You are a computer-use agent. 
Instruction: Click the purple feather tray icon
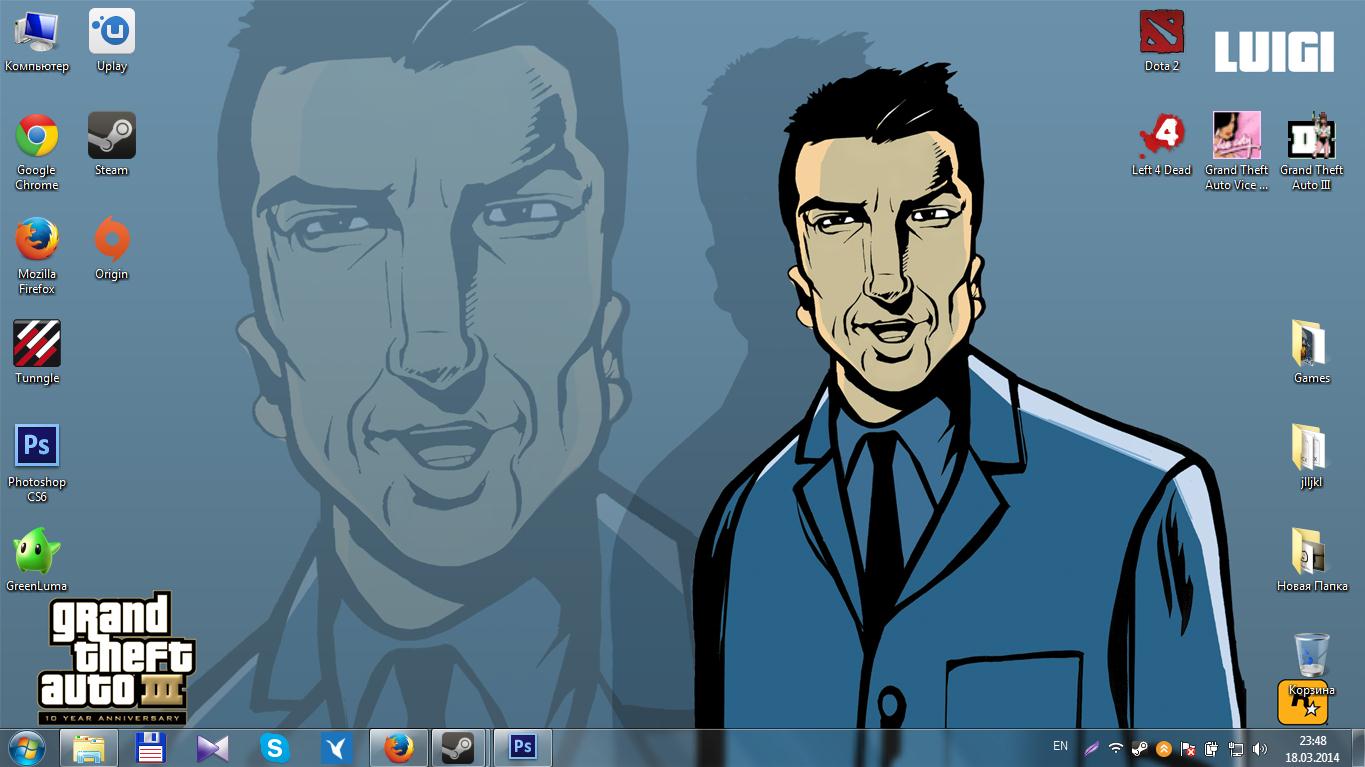1092,748
